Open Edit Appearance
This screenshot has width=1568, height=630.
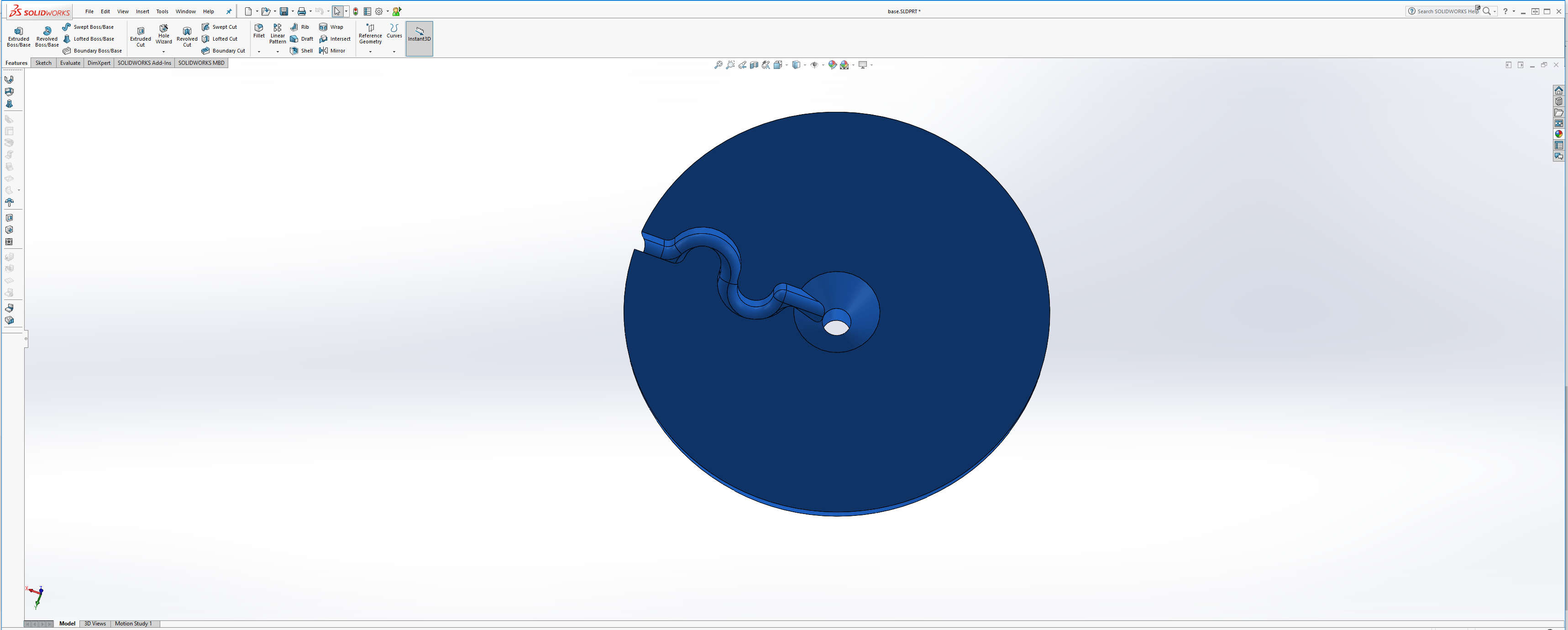(x=832, y=65)
